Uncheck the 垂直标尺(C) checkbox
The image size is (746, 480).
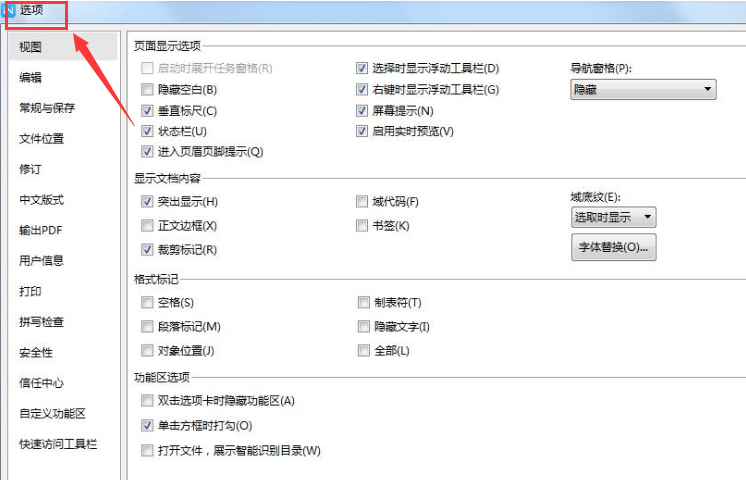[147, 111]
